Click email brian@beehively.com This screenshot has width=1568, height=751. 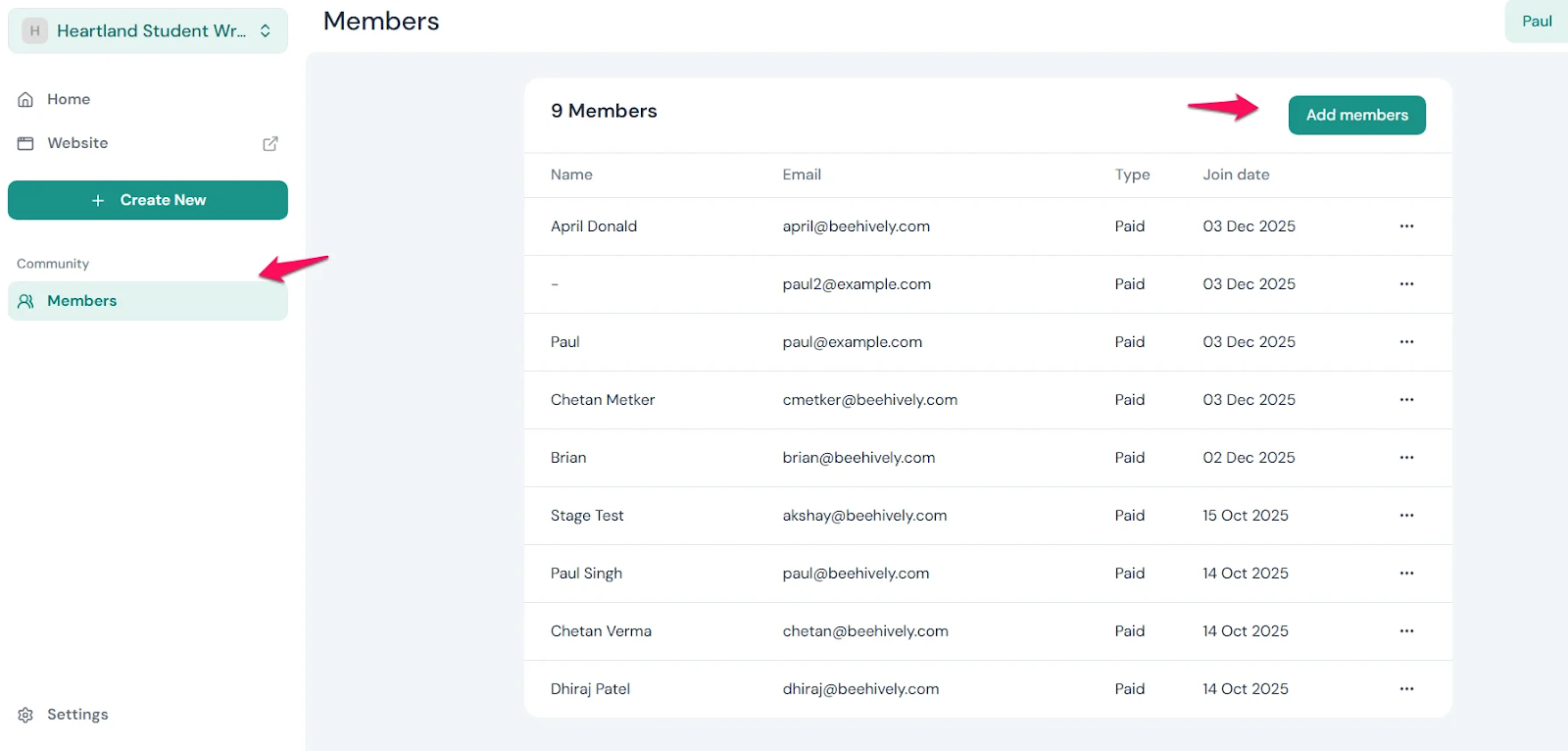tap(858, 458)
